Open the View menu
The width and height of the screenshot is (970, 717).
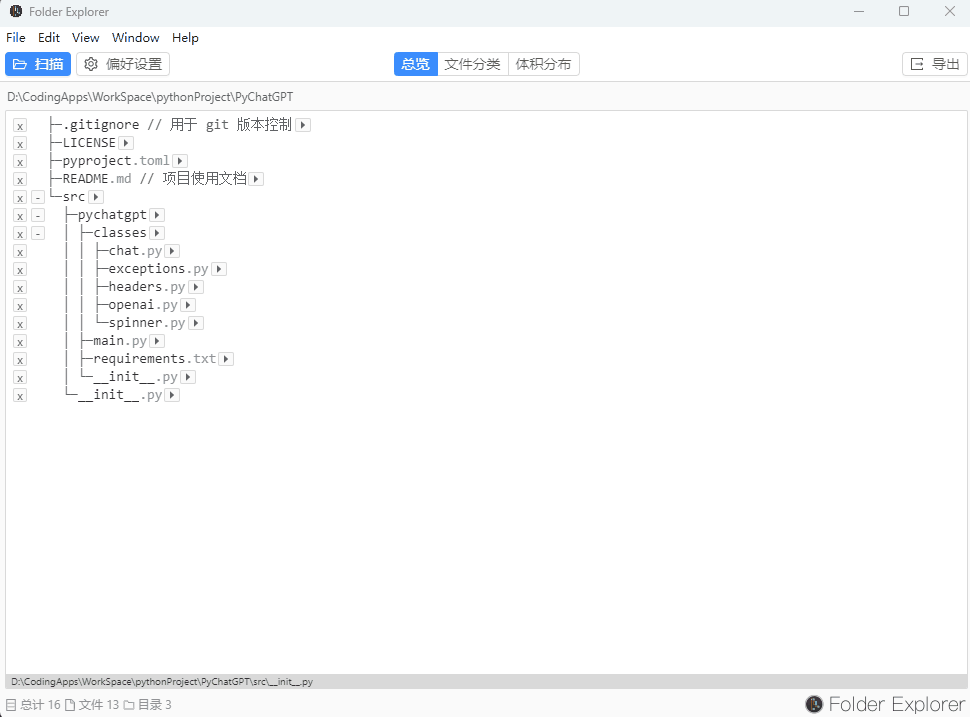coord(85,37)
